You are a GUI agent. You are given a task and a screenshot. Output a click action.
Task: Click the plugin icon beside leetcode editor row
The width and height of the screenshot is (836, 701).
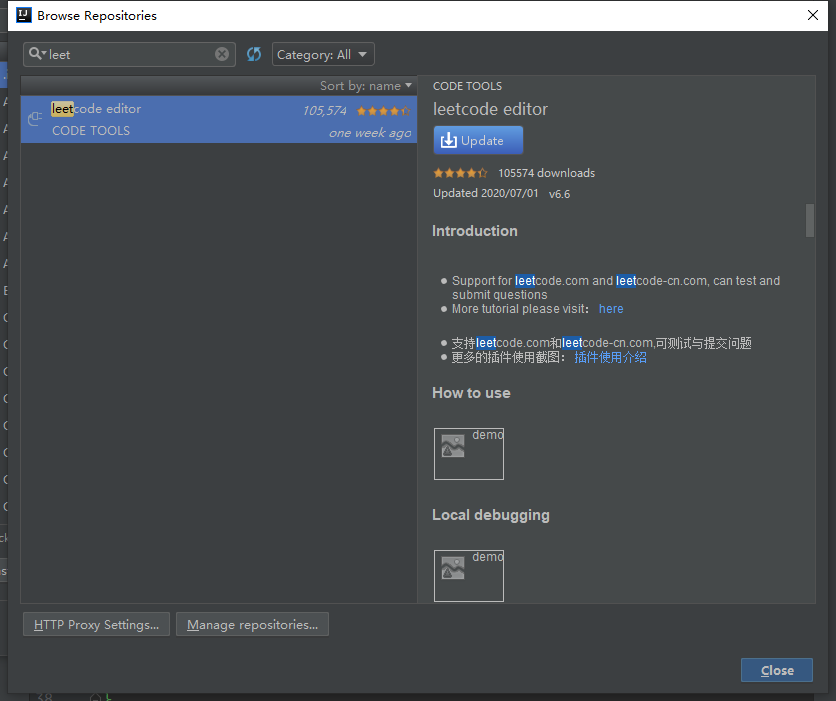[35, 118]
